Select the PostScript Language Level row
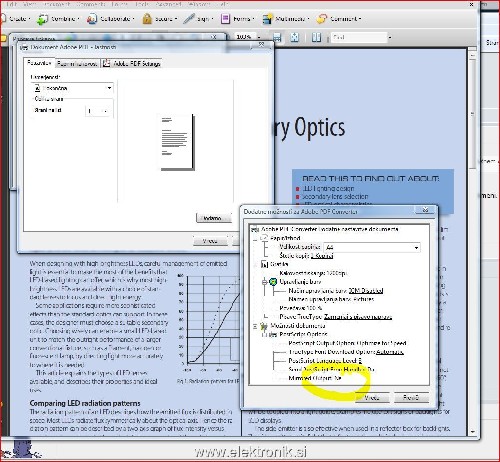This screenshot has height=462, width=500. pyautogui.click(x=325, y=360)
